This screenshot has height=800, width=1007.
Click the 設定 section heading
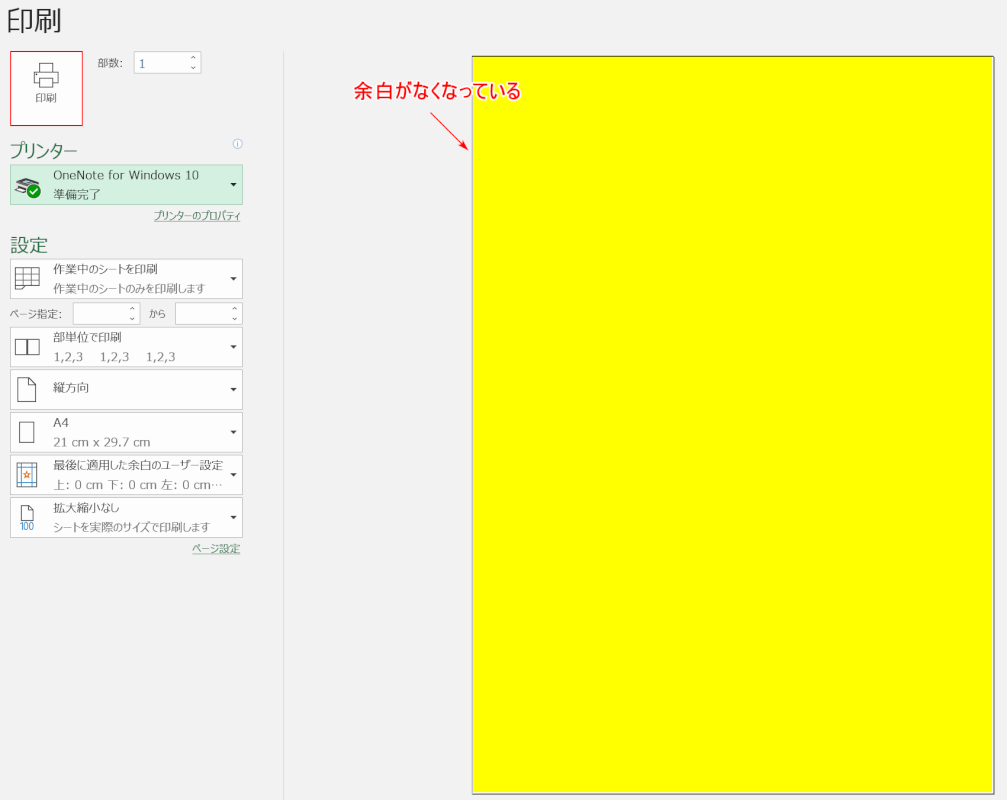coord(29,245)
